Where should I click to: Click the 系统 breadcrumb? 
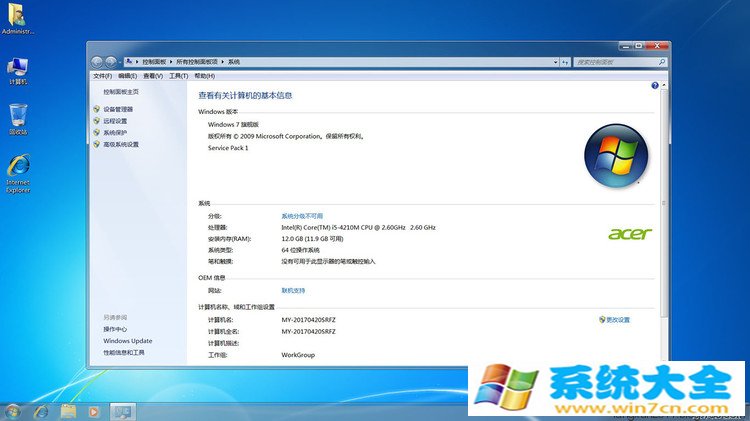click(x=234, y=62)
